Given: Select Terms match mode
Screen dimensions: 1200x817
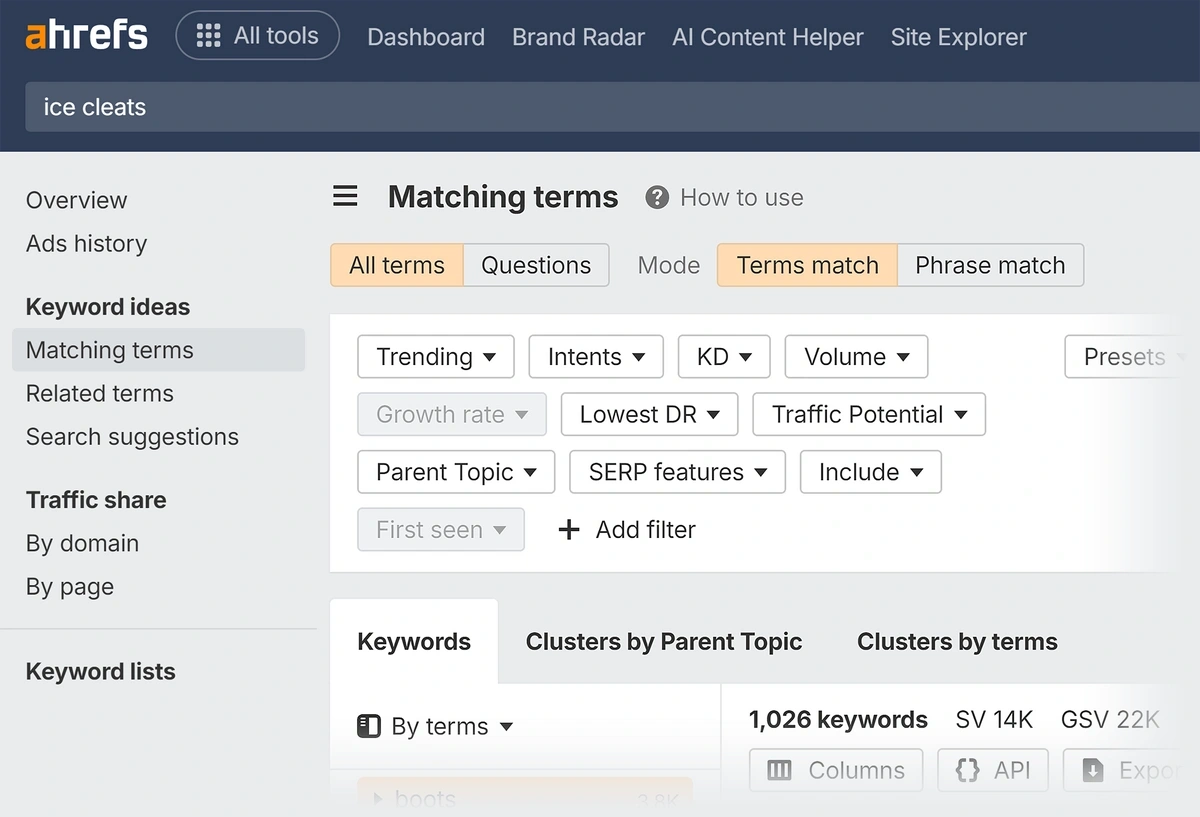Looking at the screenshot, I should [x=807, y=265].
